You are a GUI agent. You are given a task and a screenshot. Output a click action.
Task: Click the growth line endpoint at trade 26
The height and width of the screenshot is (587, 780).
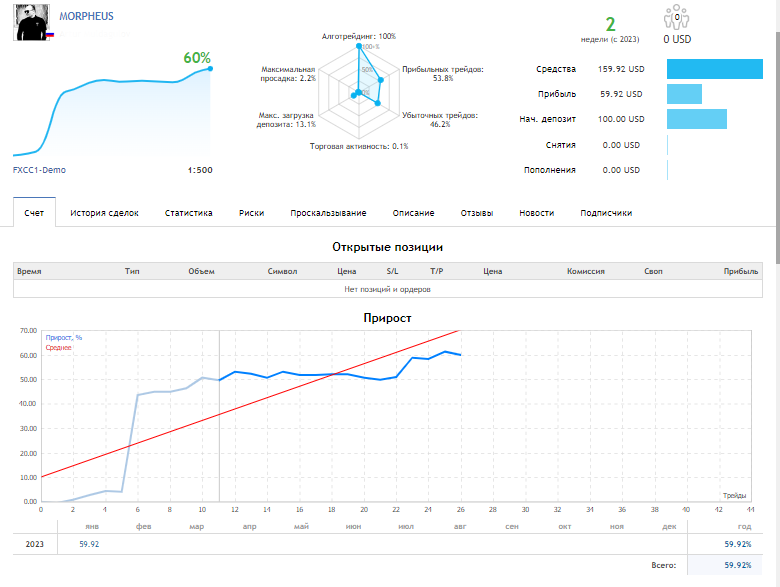point(461,355)
